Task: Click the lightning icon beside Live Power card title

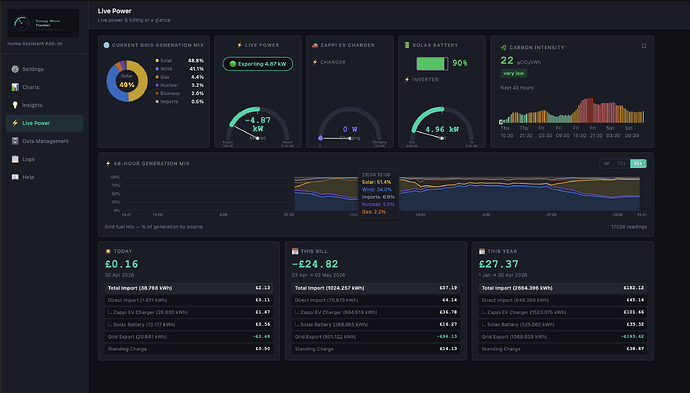Action: (239, 45)
